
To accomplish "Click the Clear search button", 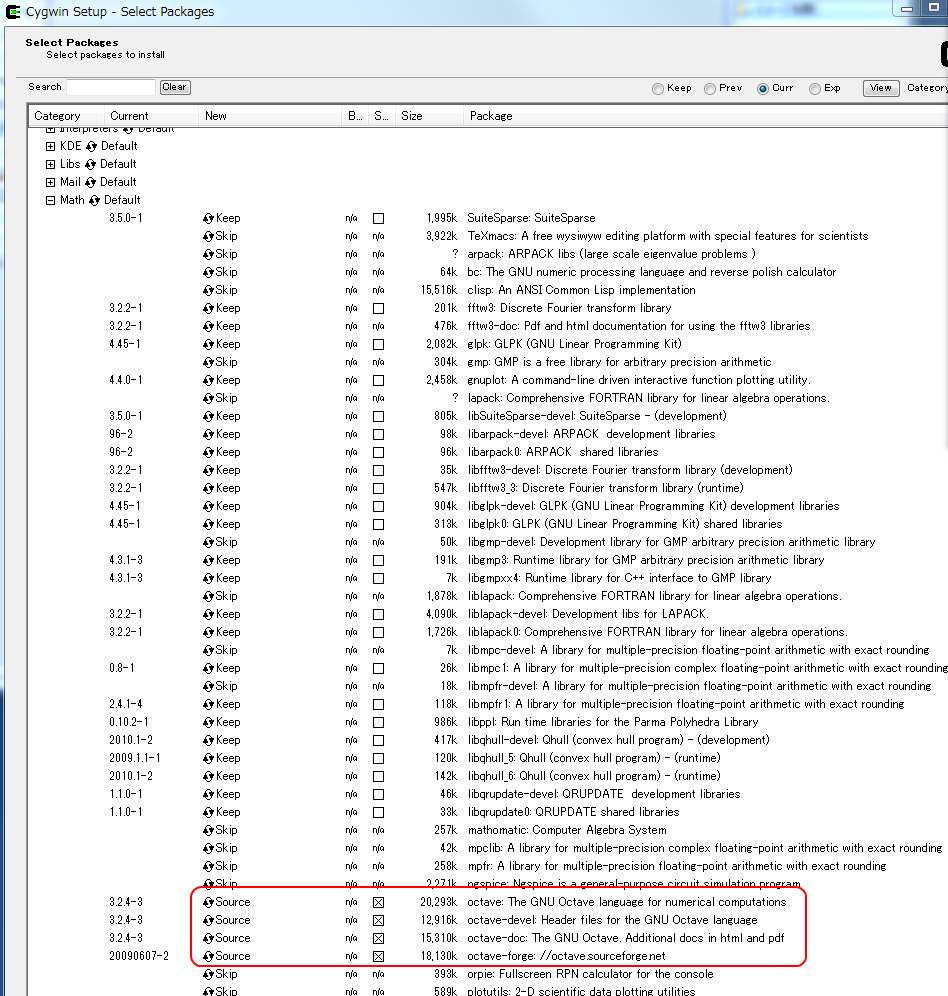I will pos(175,87).
